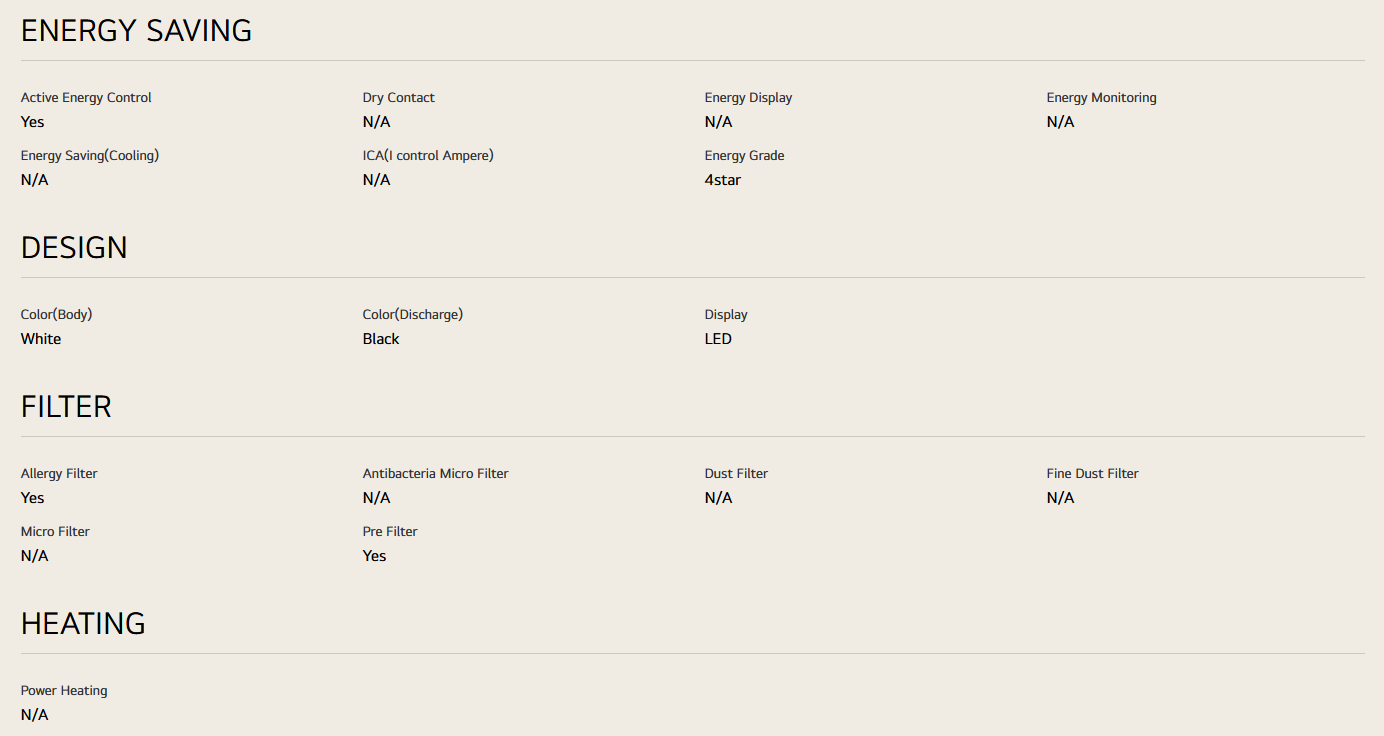Click the Black discharge color value
1384x736 pixels.
tap(381, 339)
